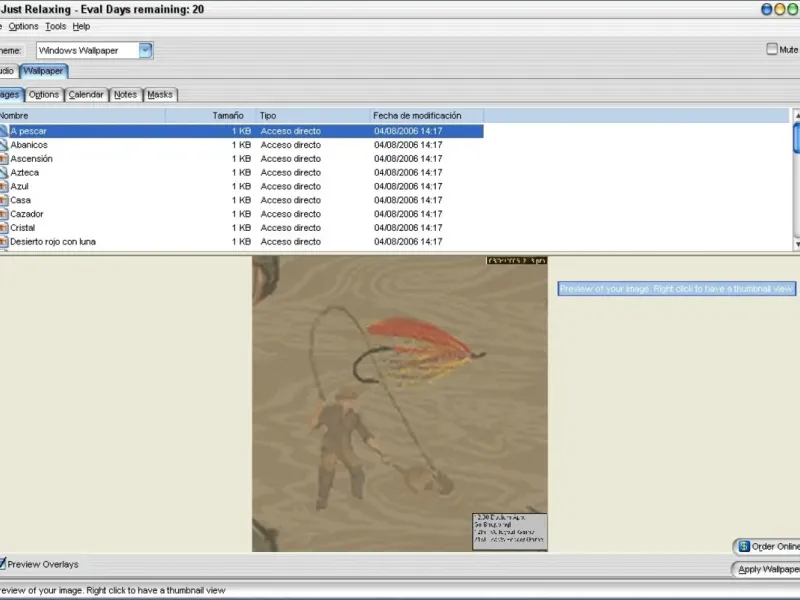This screenshot has height=600, width=800.
Task: Click the Apply Wallpaper button
Action: [766, 569]
